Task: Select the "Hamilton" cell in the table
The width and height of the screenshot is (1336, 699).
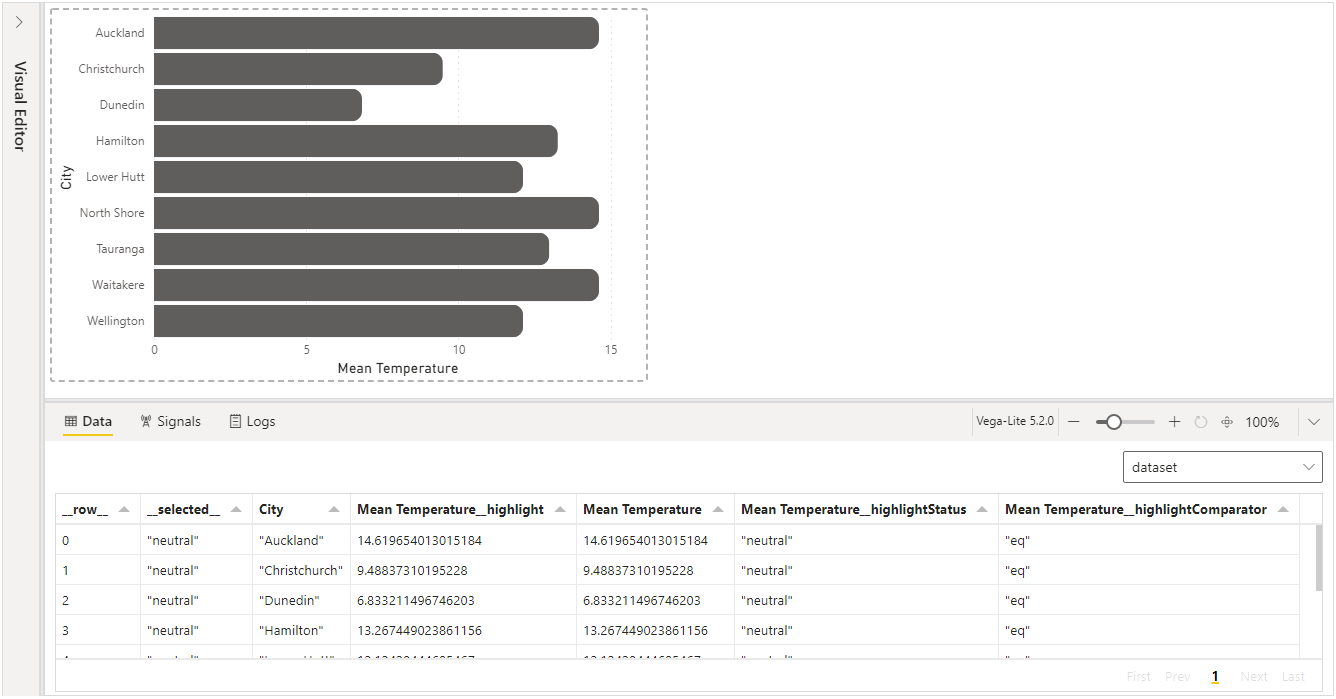Action: pos(300,631)
